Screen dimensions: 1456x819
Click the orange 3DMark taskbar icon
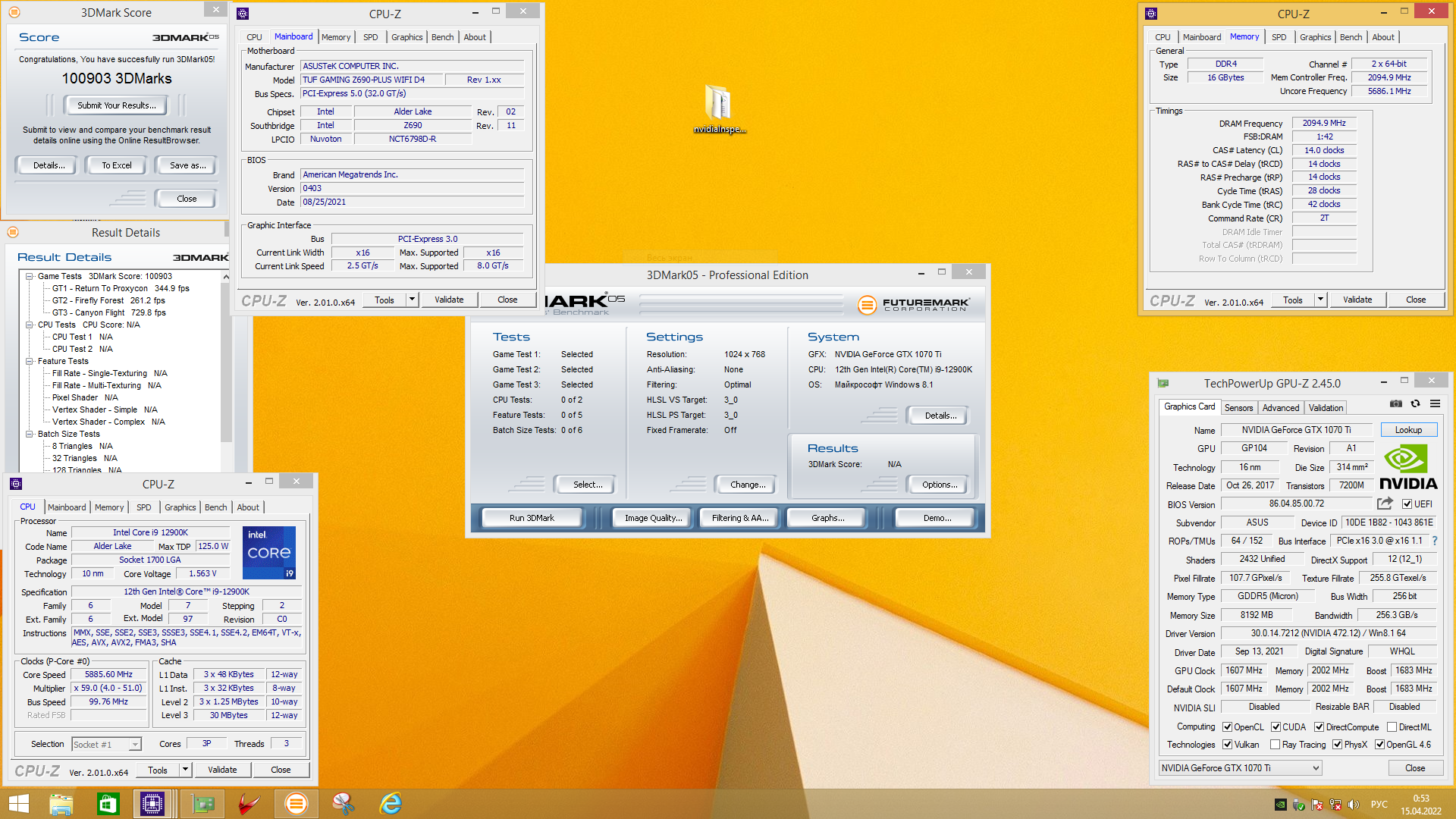[296, 804]
